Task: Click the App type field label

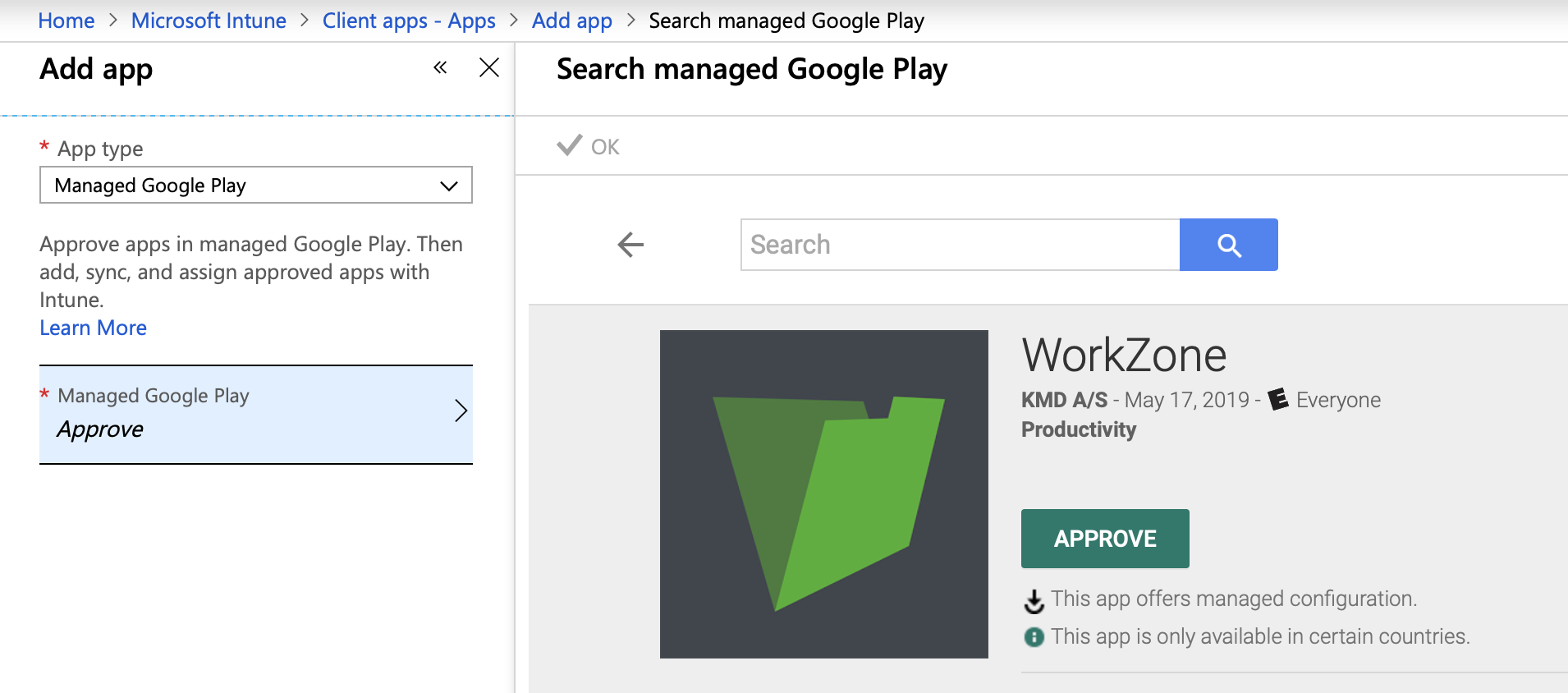Action: [x=100, y=149]
